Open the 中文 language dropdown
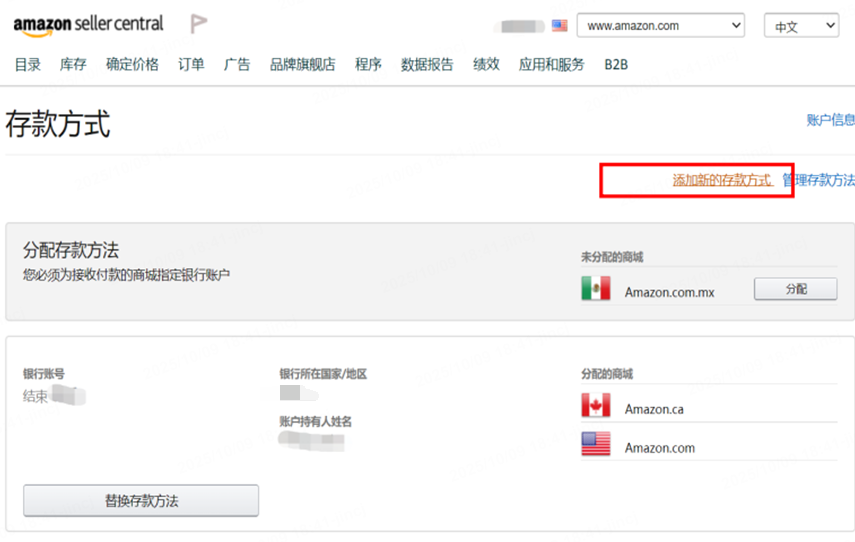This screenshot has height=542, width=855. click(802, 26)
